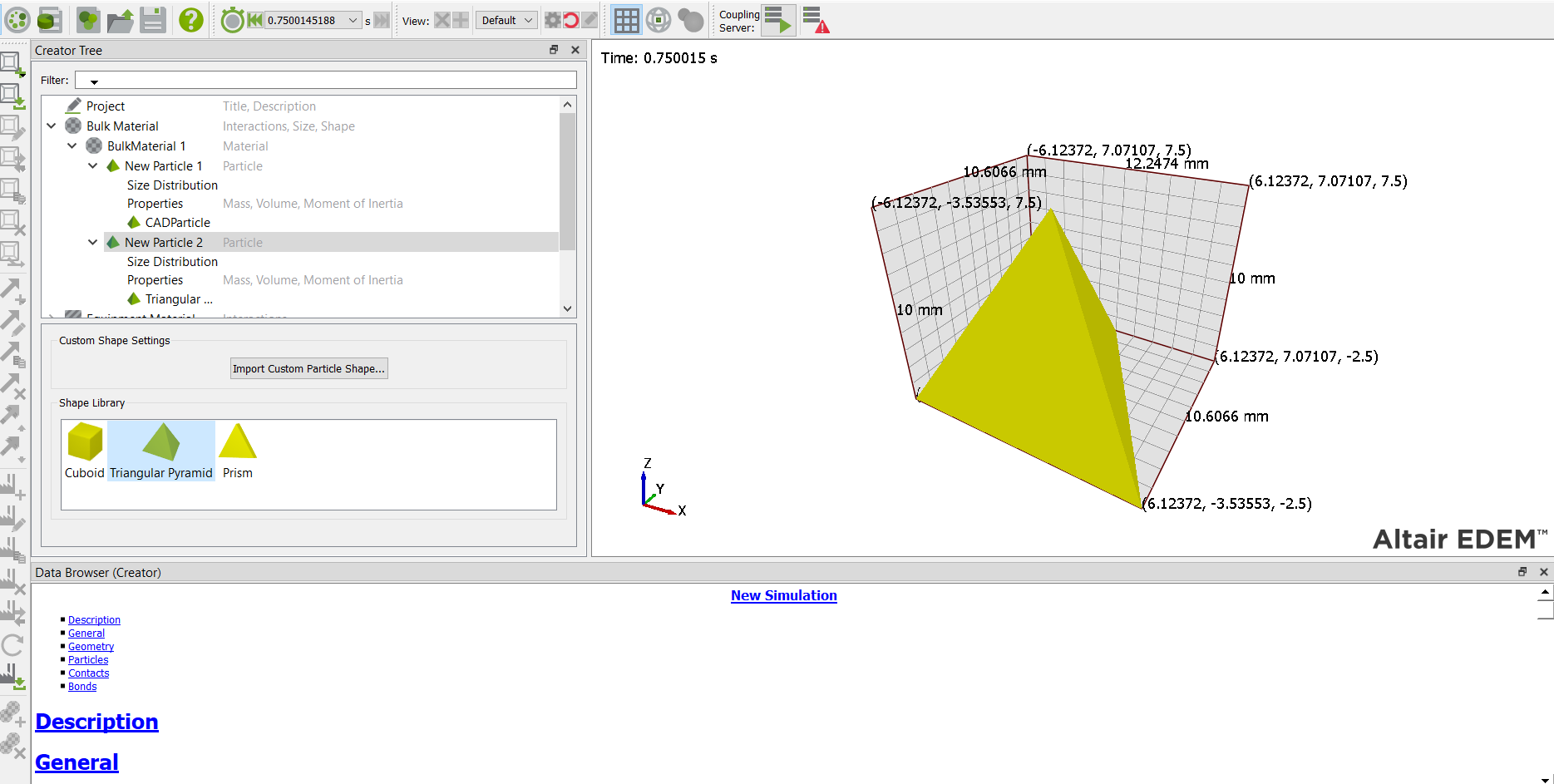Screen dimensions: 1554x784
Task: Click the green stopwatch time icon
Action: point(232,20)
